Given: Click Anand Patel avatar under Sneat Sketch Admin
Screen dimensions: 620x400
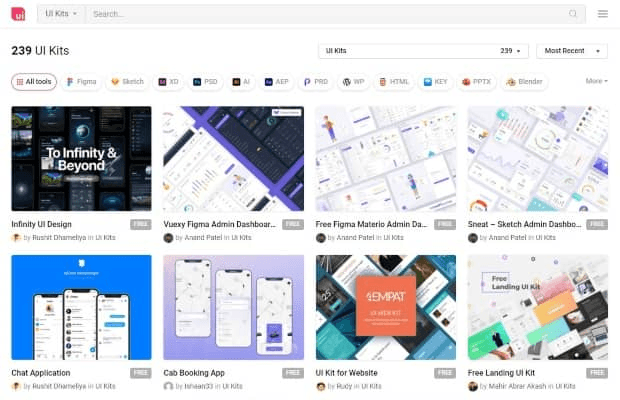Looking at the screenshot, I should point(473,238).
